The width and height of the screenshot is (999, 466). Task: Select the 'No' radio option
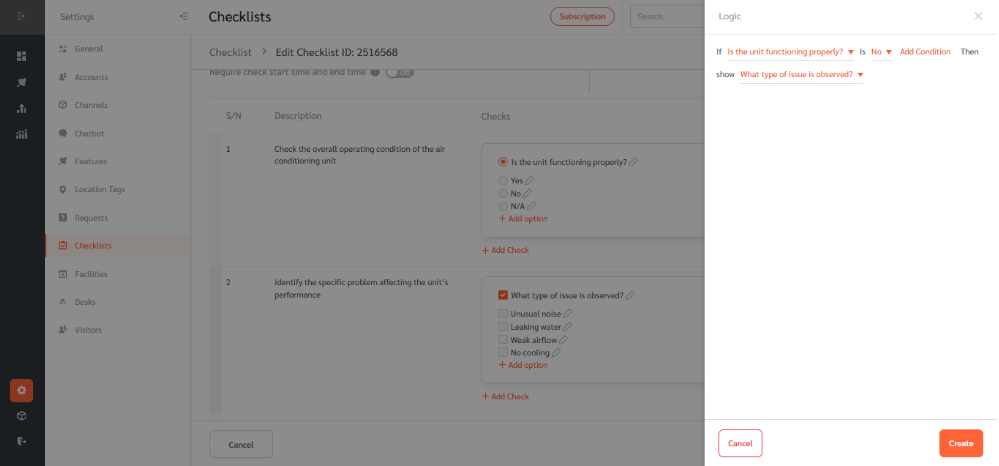click(503, 193)
